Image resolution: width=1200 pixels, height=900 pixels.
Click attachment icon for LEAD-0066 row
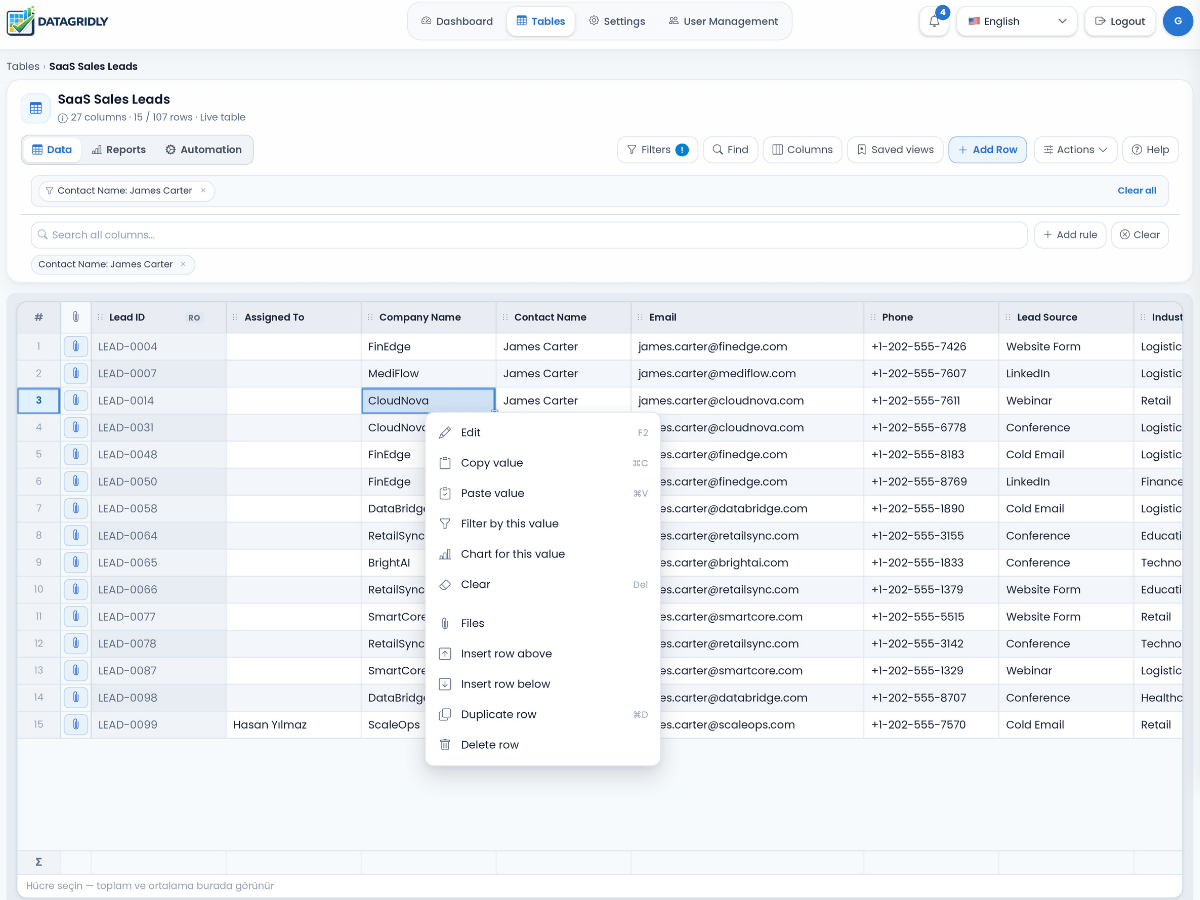coord(75,589)
